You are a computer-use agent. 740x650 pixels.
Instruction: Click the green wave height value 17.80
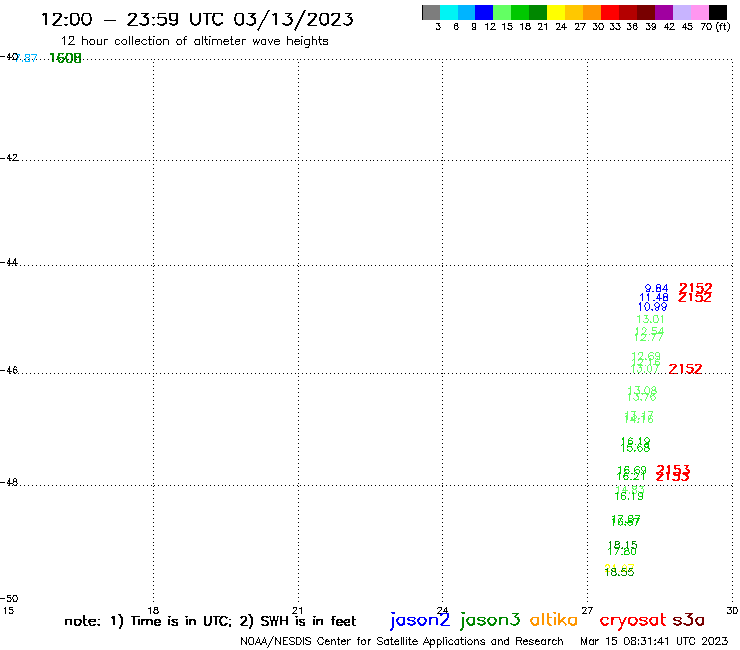pyautogui.click(x=622, y=551)
